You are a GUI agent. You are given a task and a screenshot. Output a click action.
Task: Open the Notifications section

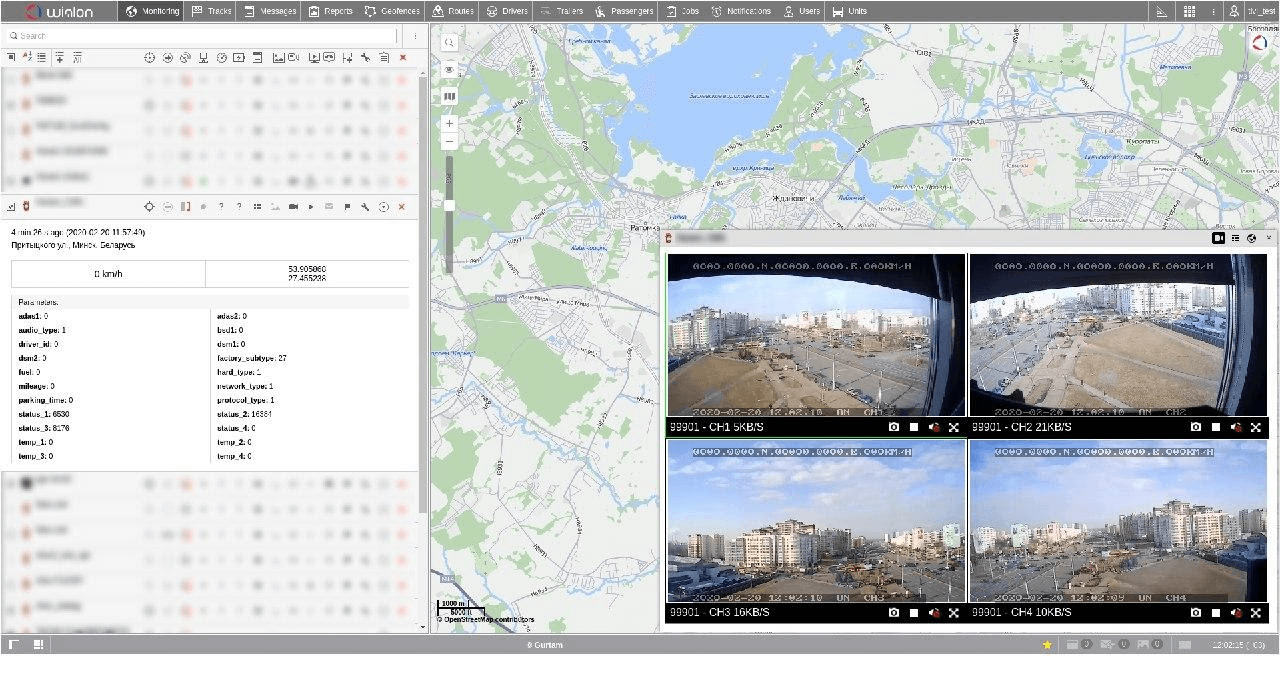coord(741,11)
